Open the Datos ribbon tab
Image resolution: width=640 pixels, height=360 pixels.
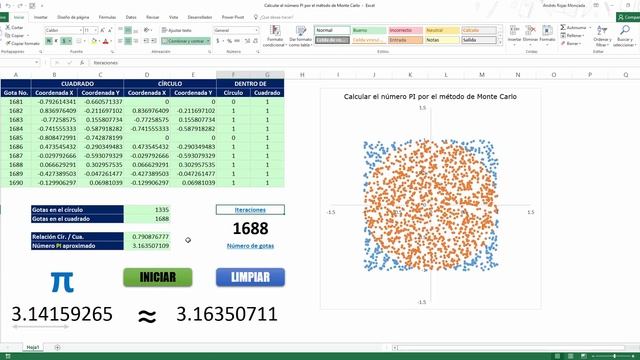pos(131,17)
